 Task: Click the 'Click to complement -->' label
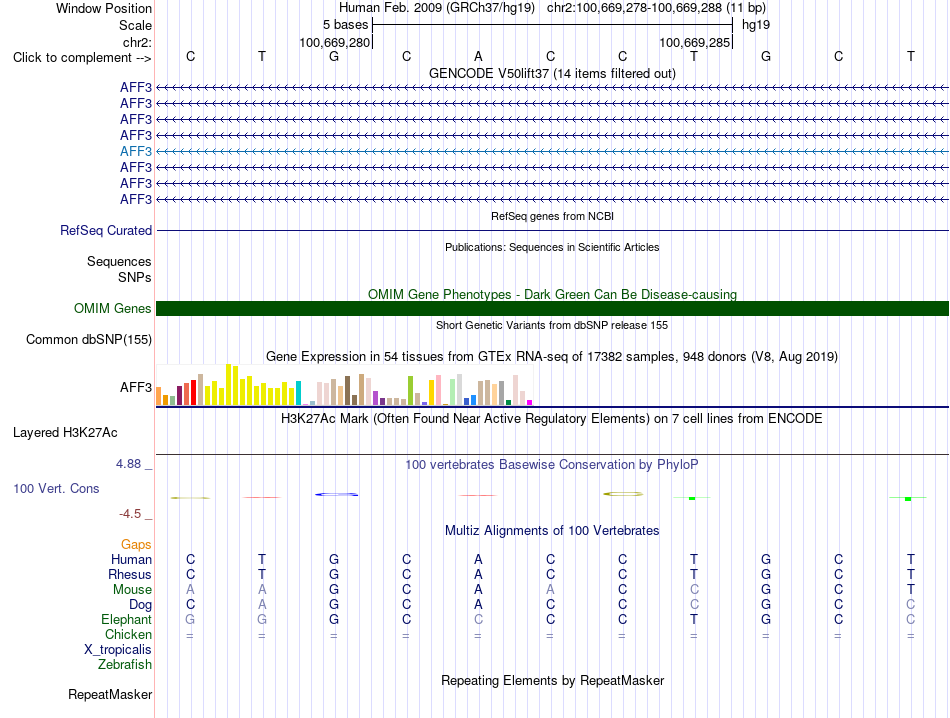82,58
